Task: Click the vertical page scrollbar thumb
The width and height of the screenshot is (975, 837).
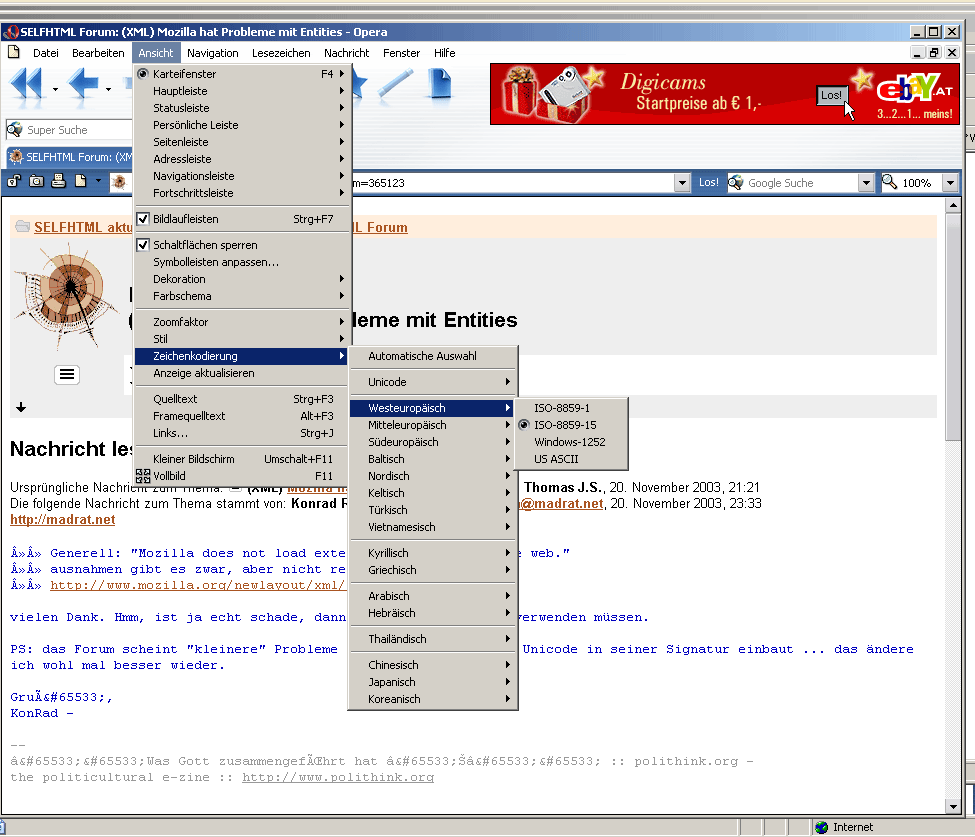Action: click(x=952, y=330)
